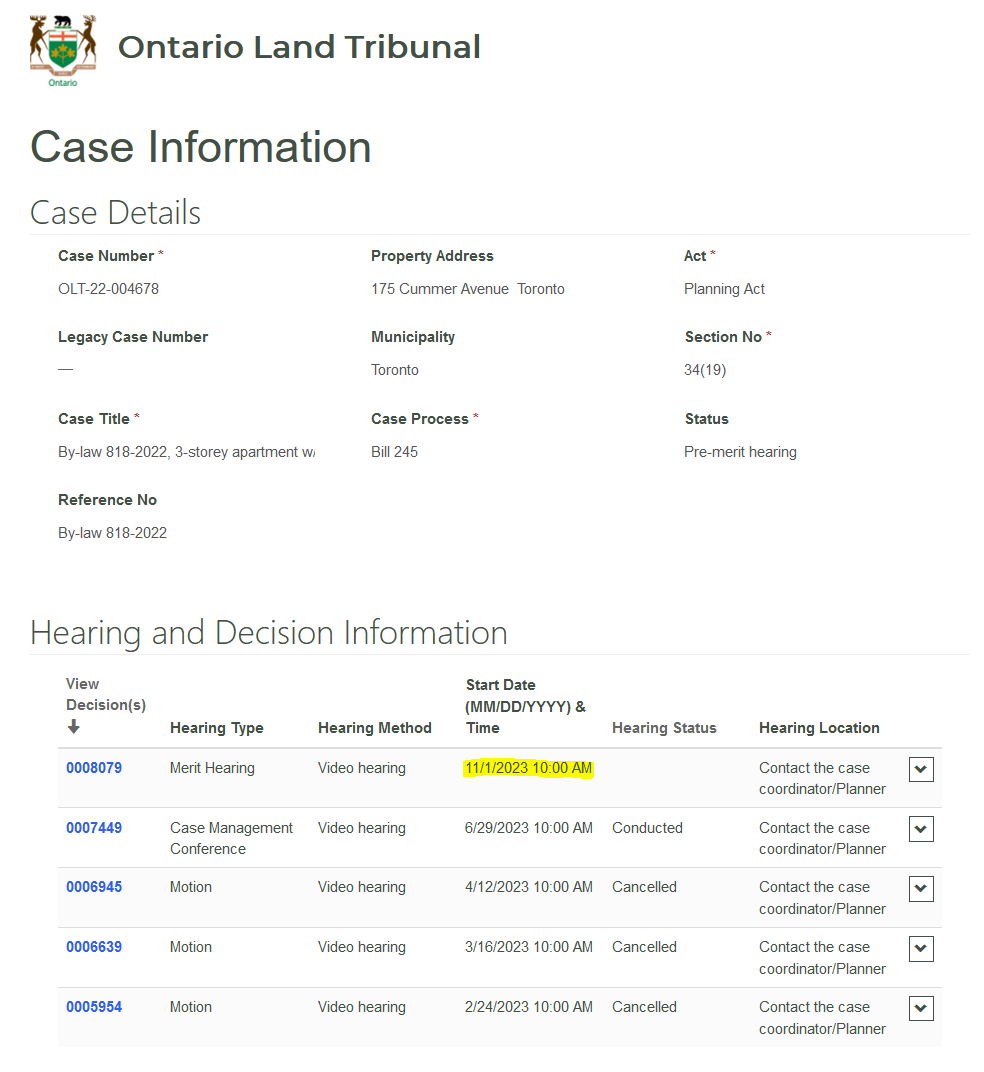Sort by Hearing Status column header
This screenshot has width=984, height=1072.
664,728
